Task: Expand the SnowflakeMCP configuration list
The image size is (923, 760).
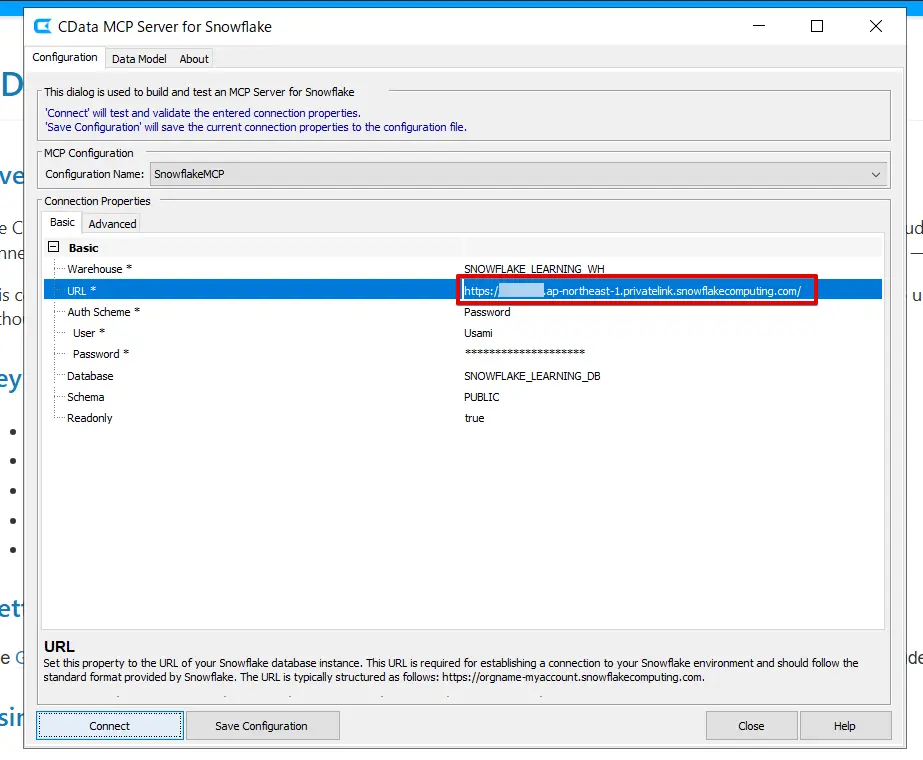Action: (x=876, y=173)
